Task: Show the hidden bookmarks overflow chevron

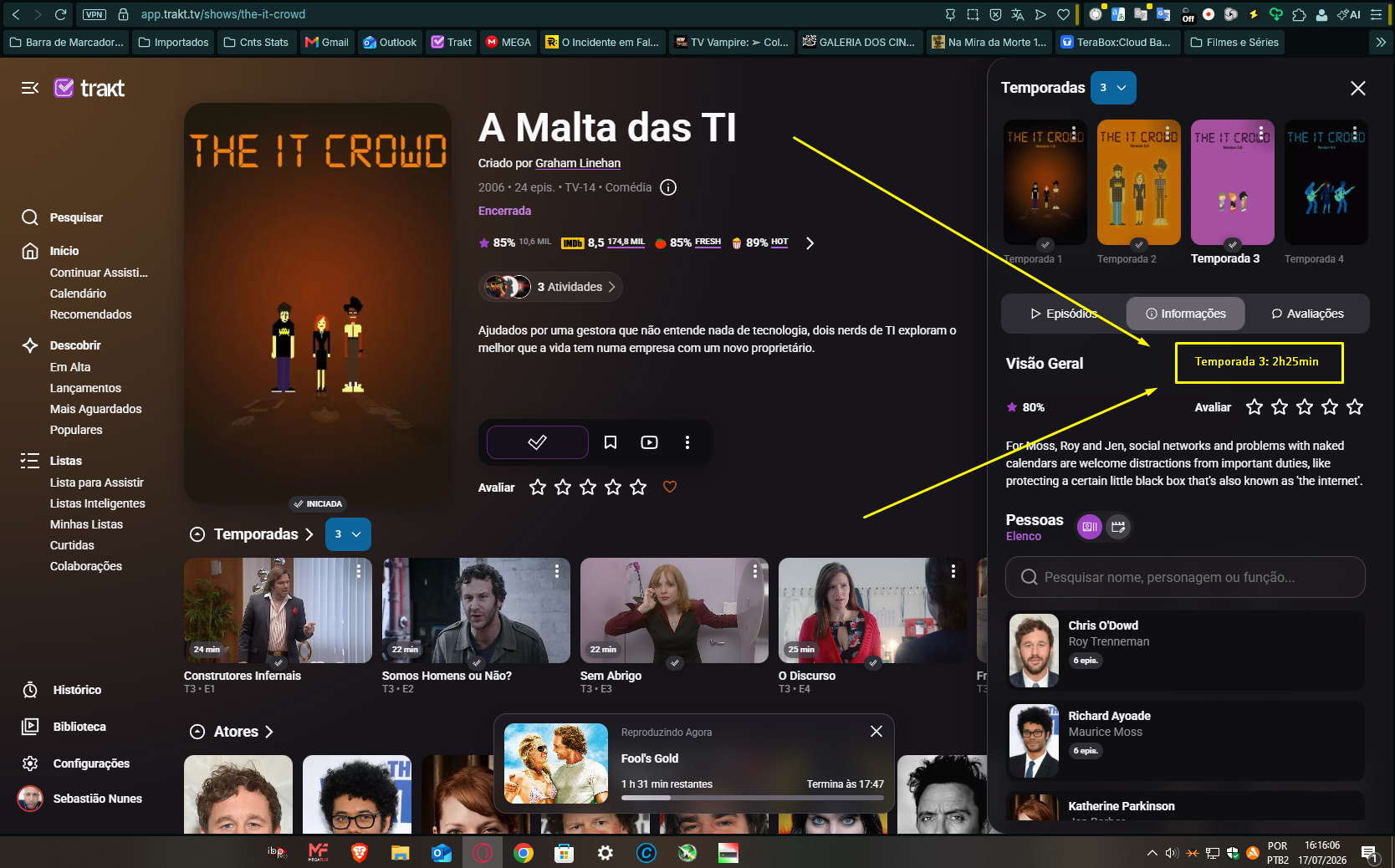Action: click(1381, 42)
